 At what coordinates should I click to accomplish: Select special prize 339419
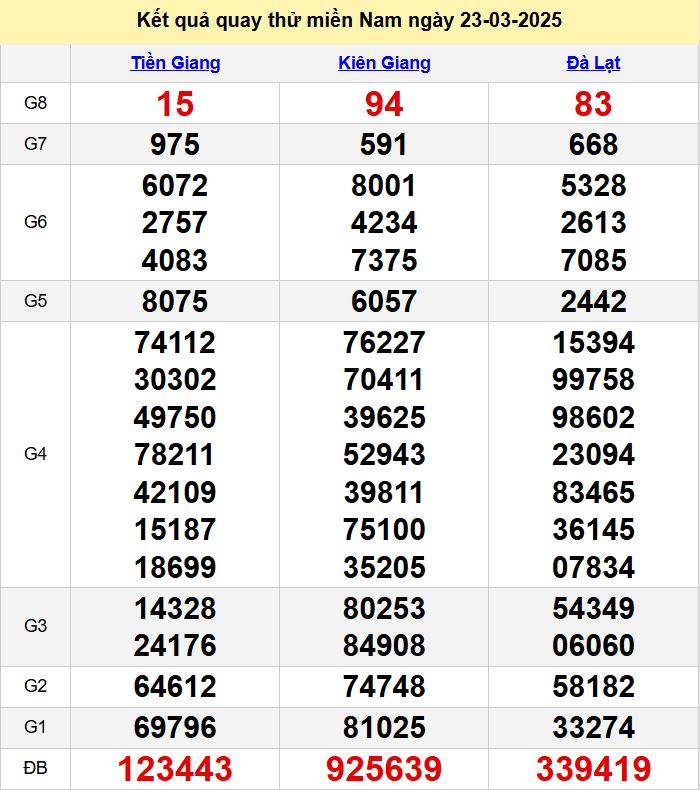[594, 769]
